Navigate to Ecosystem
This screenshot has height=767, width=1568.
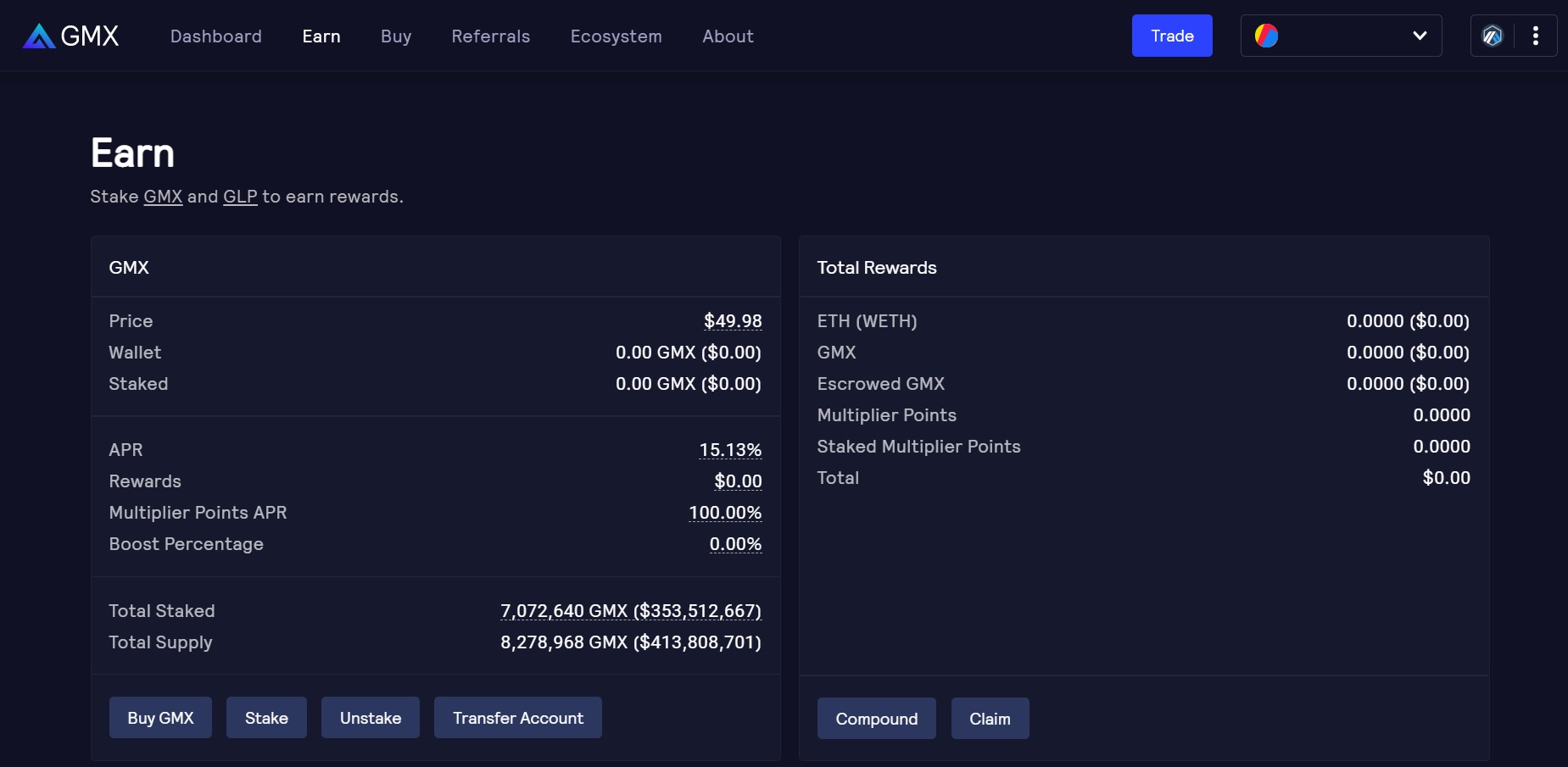coord(617,36)
